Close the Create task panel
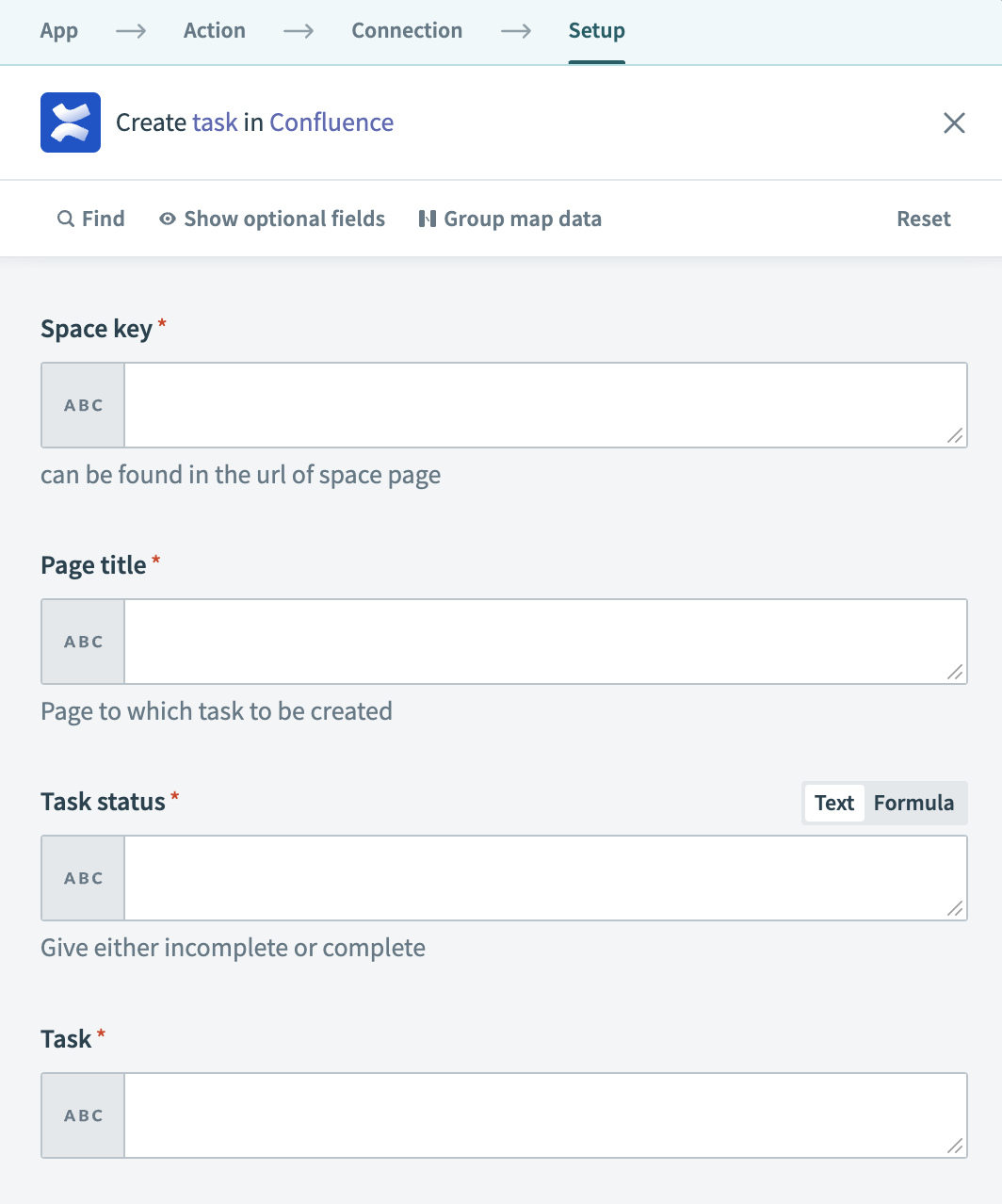1002x1204 pixels. [954, 122]
